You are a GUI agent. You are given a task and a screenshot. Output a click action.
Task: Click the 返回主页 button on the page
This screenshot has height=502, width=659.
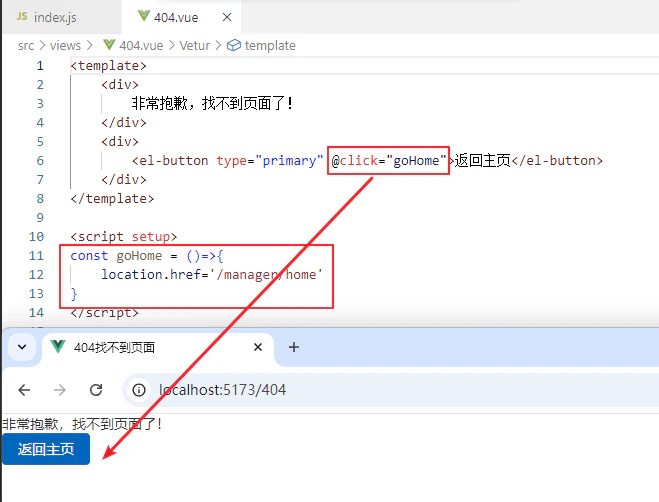pyautogui.click(x=46, y=449)
